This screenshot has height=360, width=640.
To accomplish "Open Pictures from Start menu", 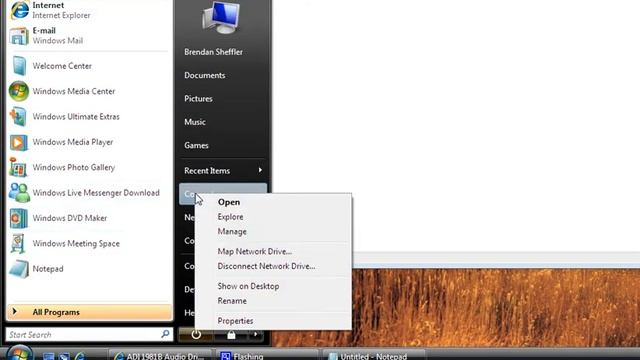I will (x=198, y=98).
